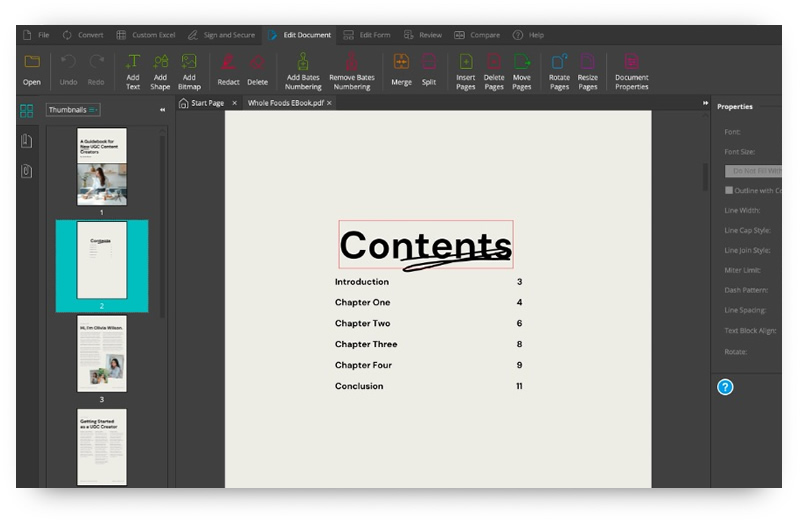Click the Chapter Three entry
800x523 pixels.
pos(366,344)
